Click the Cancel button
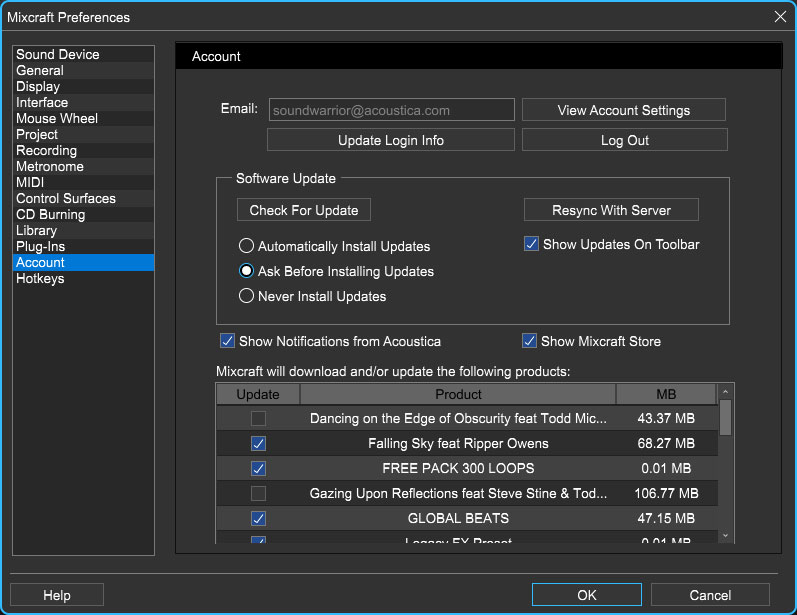Image resolution: width=797 pixels, height=615 pixels. click(x=710, y=595)
